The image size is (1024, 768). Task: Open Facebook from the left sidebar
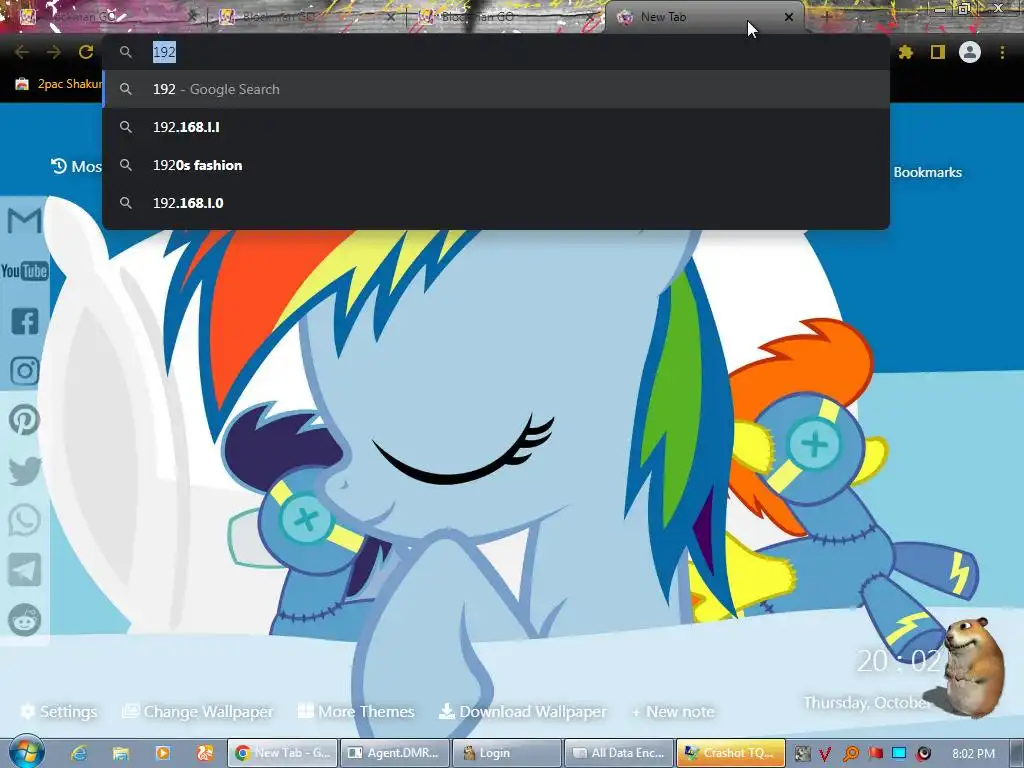25,321
